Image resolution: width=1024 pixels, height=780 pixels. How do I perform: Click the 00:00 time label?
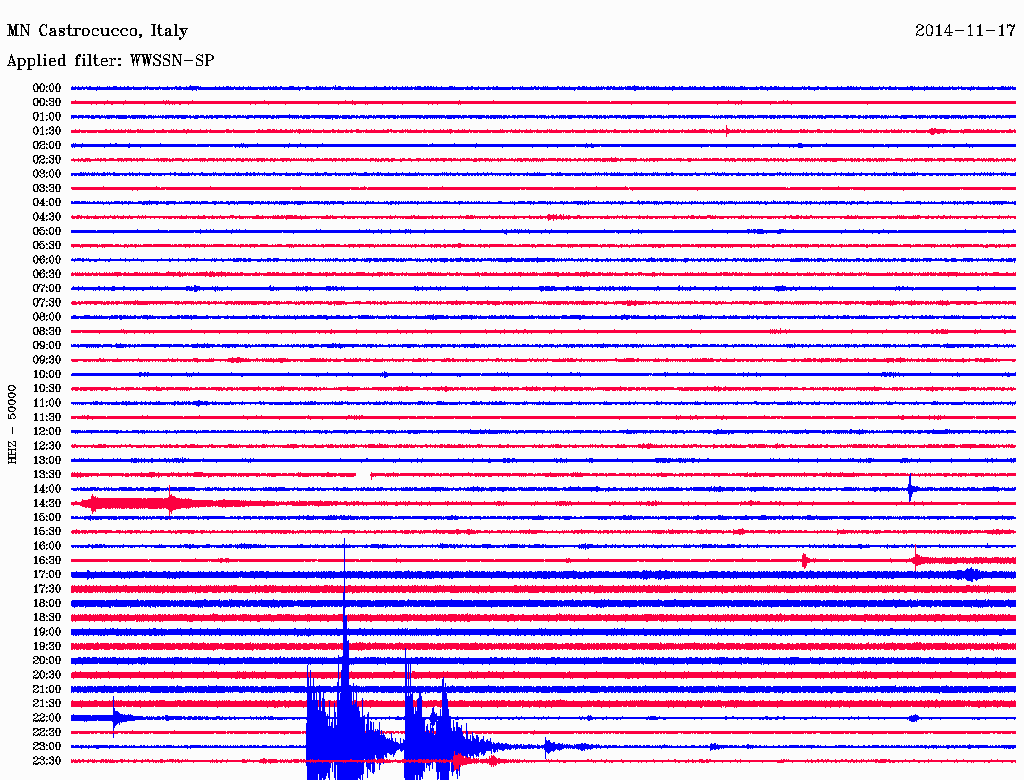[47, 88]
